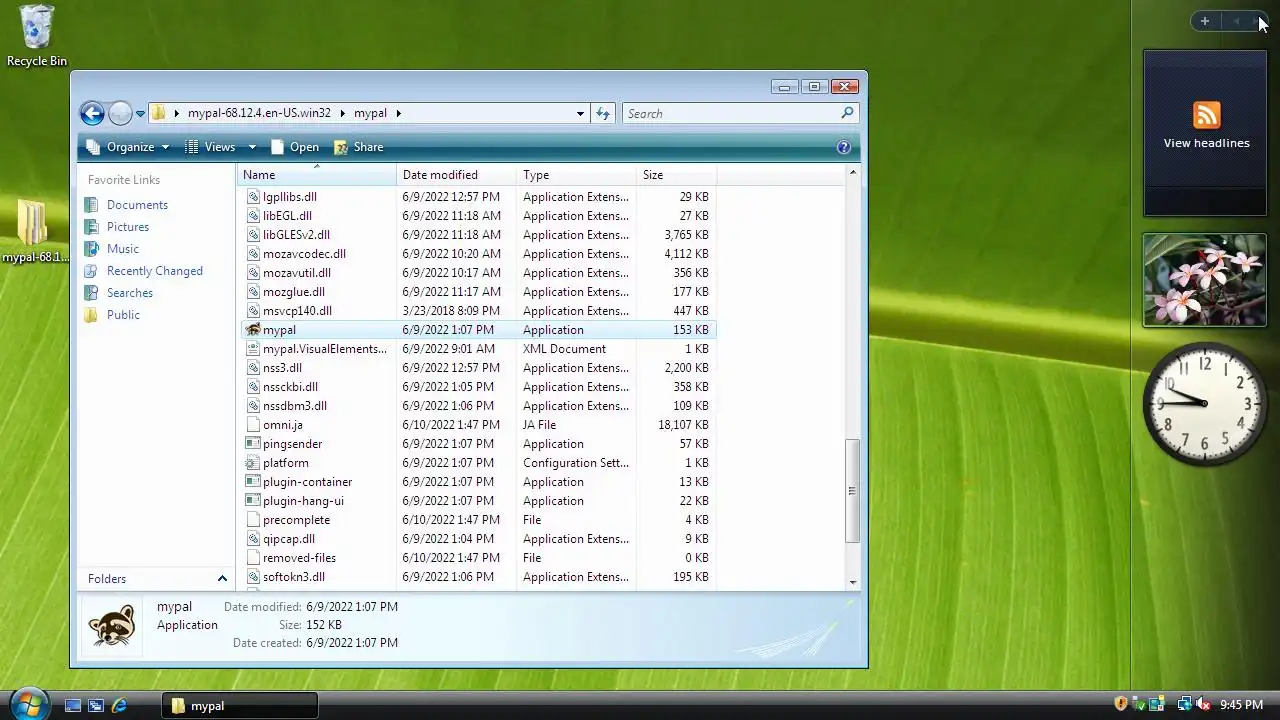1280x720 pixels.
Task: Click the mypal raccoon application icon in list
Action: [253, 330]
